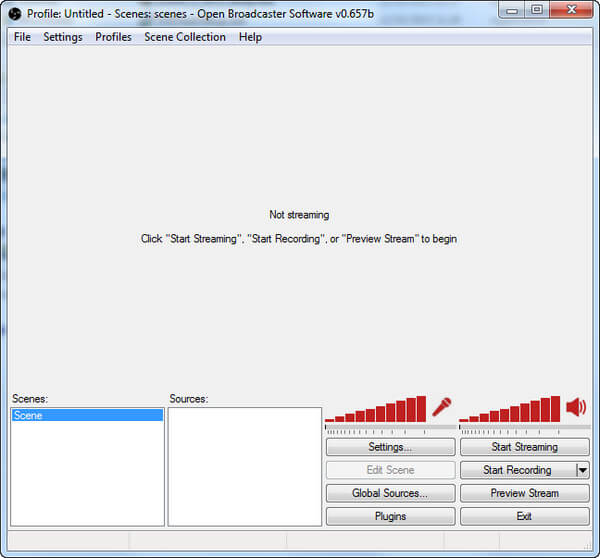This screenshot has width=600, height=558.
Task: Open the Plugins button
Action: point(391,516)
